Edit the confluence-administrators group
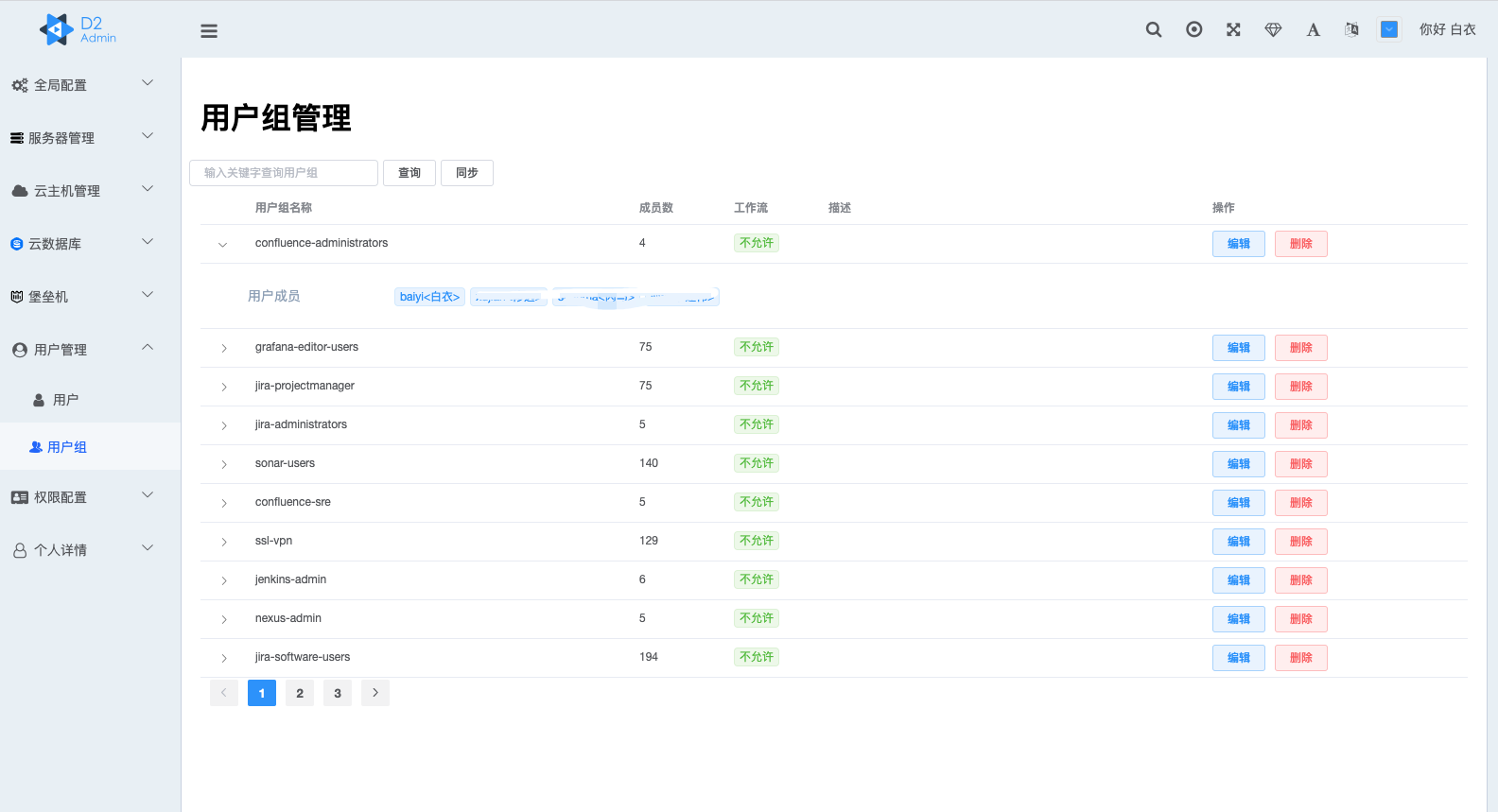The width and height of the screenshot is (1498, 812). (x=1239, y=244)
